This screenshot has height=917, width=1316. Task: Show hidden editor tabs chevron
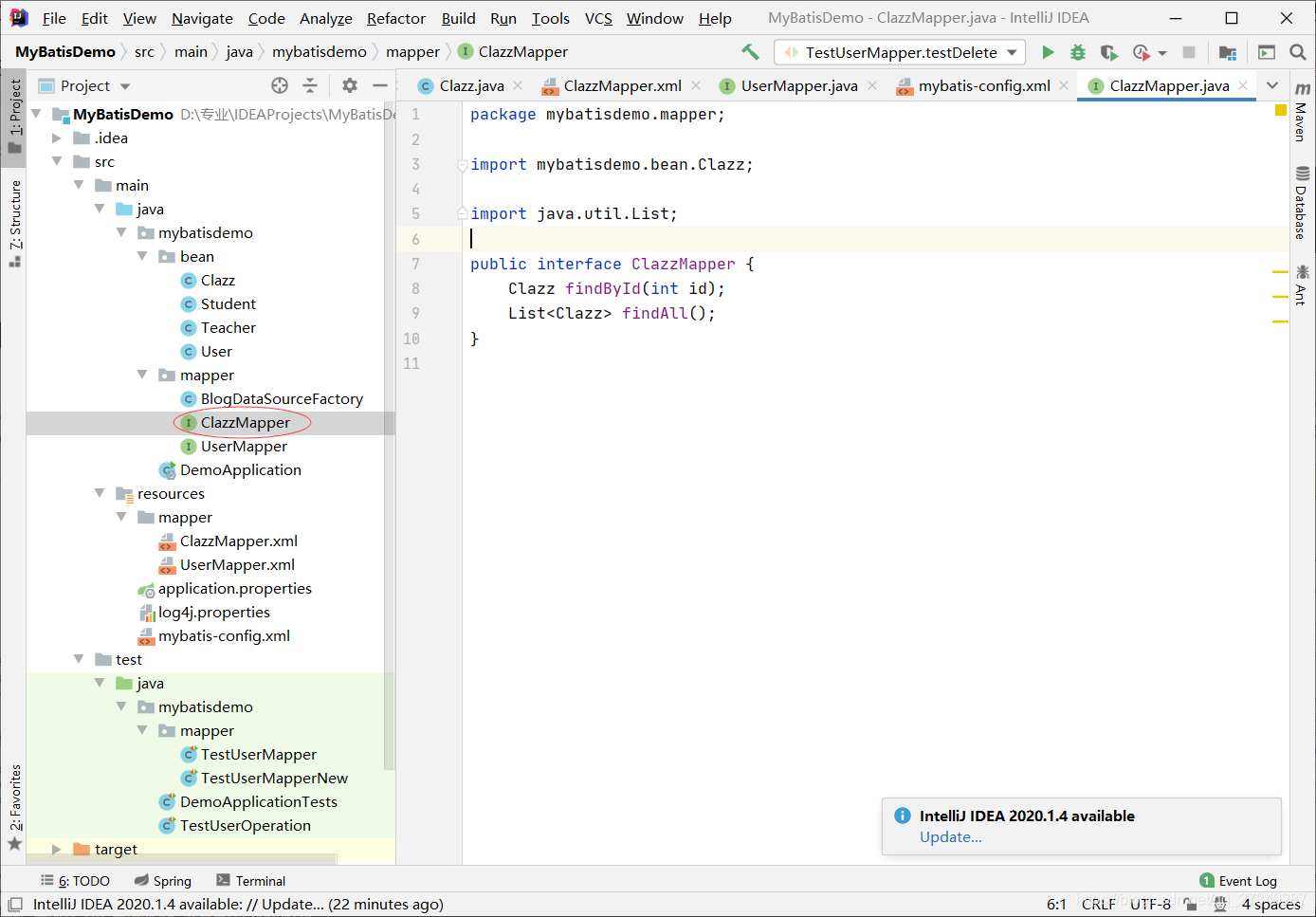(x=1272, y=85)
